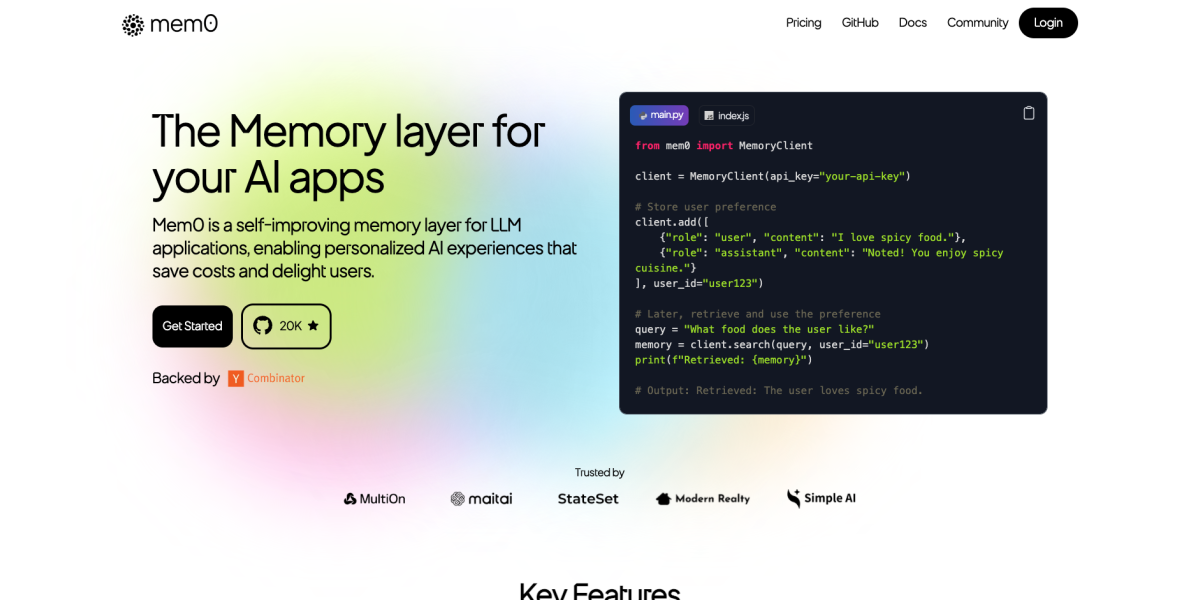
Task: Click the star icon beside 20K
Action: tap(313, 326)
